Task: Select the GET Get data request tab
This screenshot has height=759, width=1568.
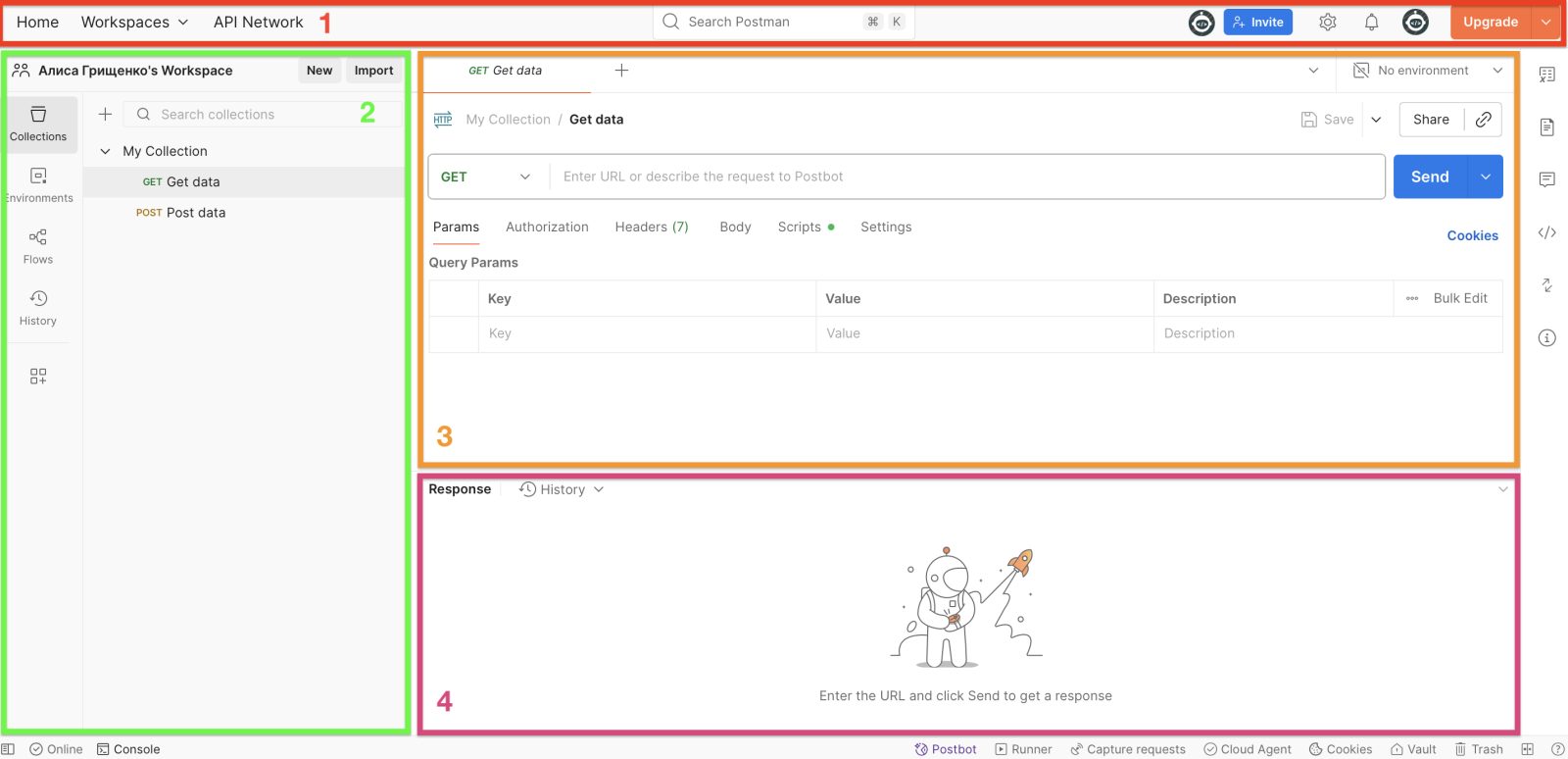Action: coord(506,71)
